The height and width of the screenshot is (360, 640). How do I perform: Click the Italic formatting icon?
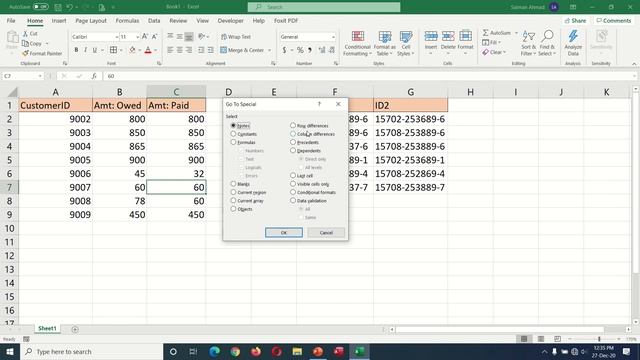(x=85, y=50)
